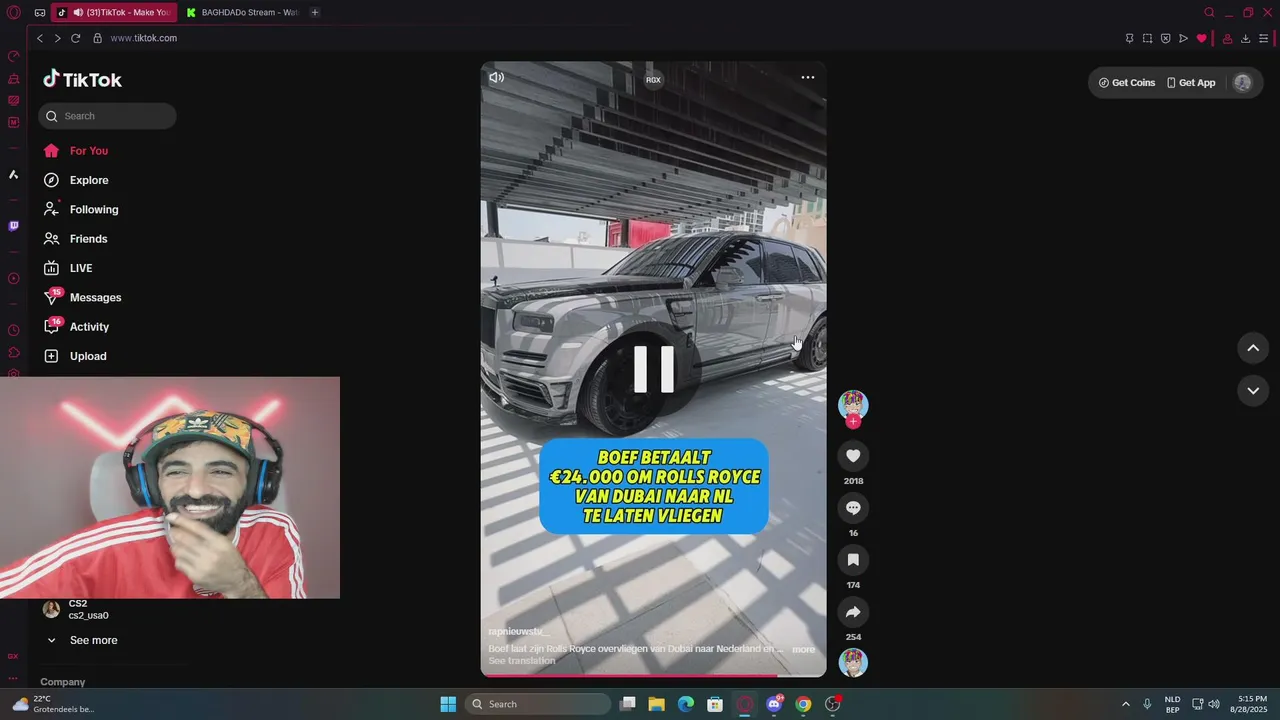Open the Easy Setup sliders icon

pyautogui.click(x=1264, y=38)
